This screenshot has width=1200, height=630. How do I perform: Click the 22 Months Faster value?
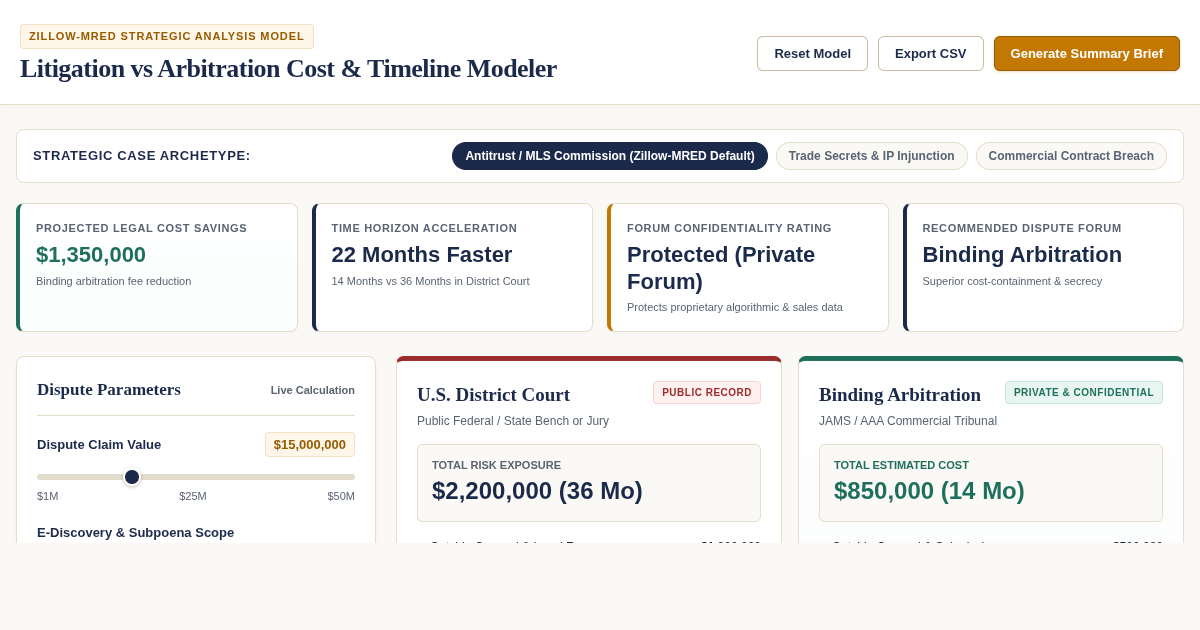(x=422, y=255)
